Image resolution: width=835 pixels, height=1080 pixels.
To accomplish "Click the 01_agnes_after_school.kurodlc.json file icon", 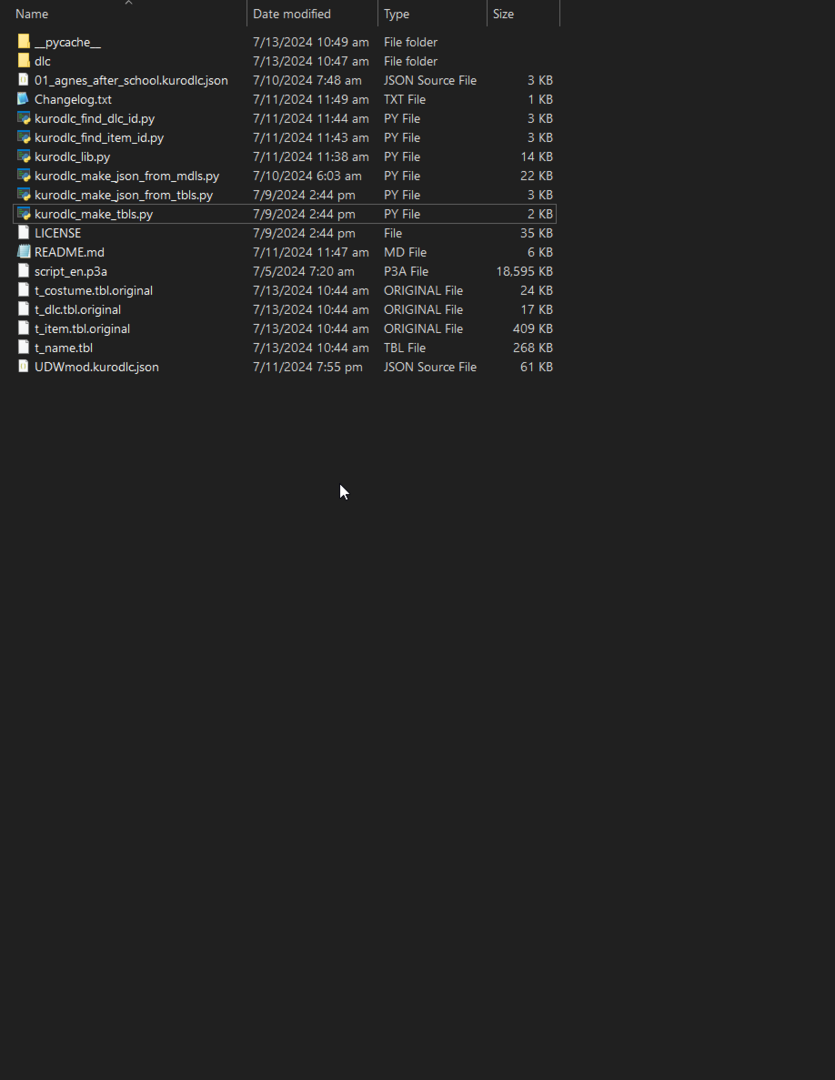I will [x=23, y=80].
